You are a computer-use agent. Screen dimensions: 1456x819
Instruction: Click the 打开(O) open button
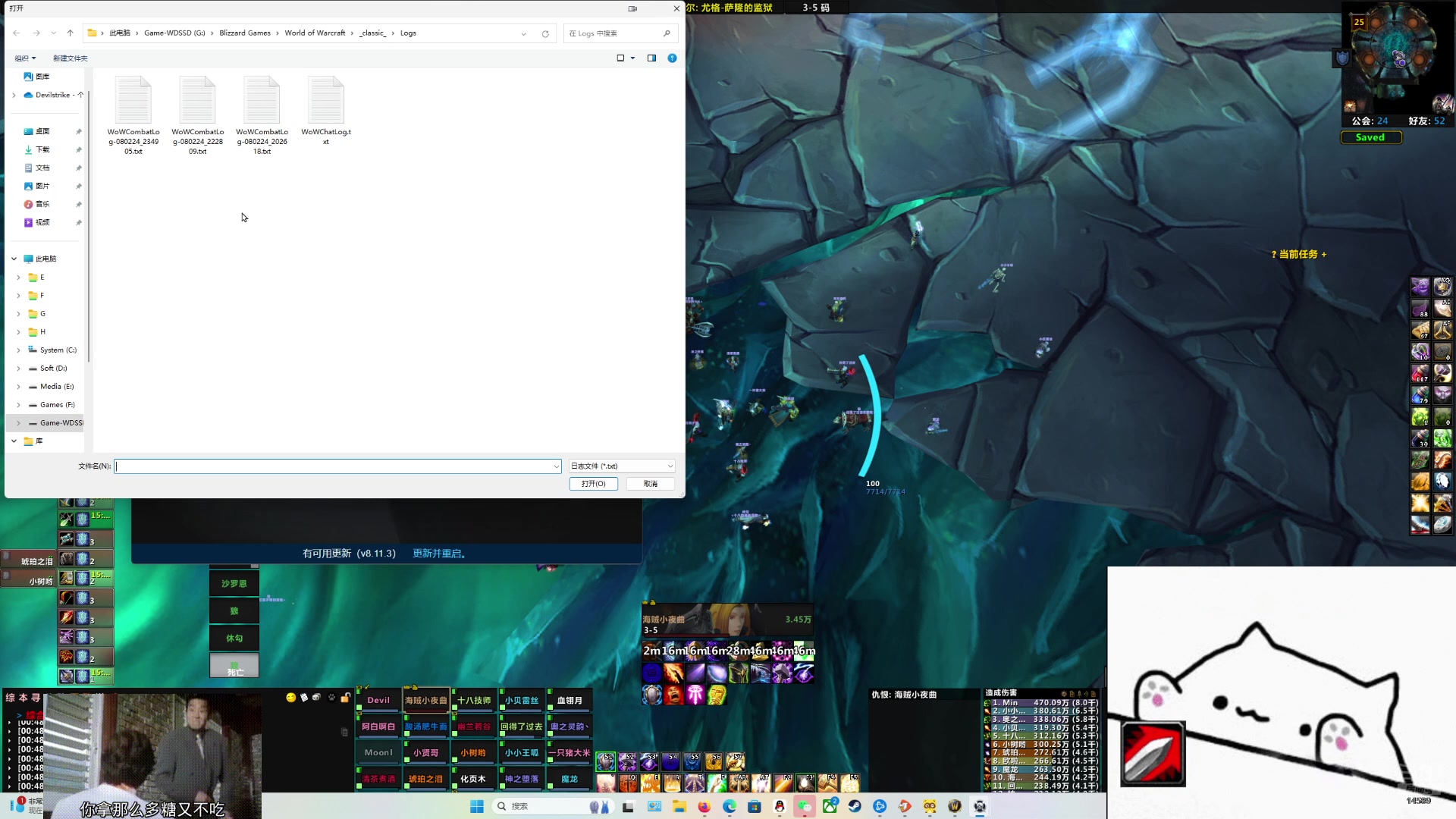click(594, 484)
